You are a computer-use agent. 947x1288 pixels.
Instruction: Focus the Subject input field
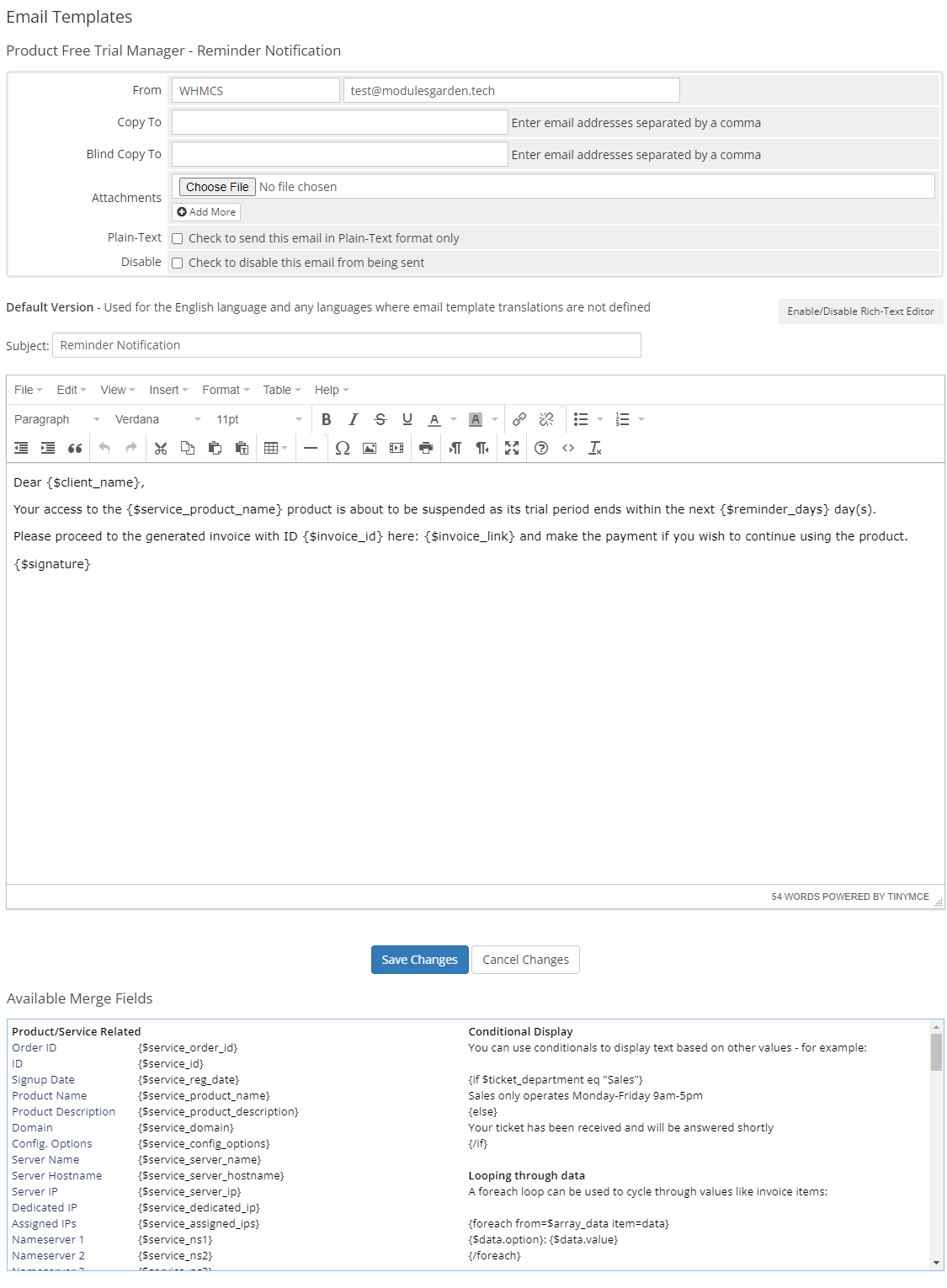click(x=347, y=345)
